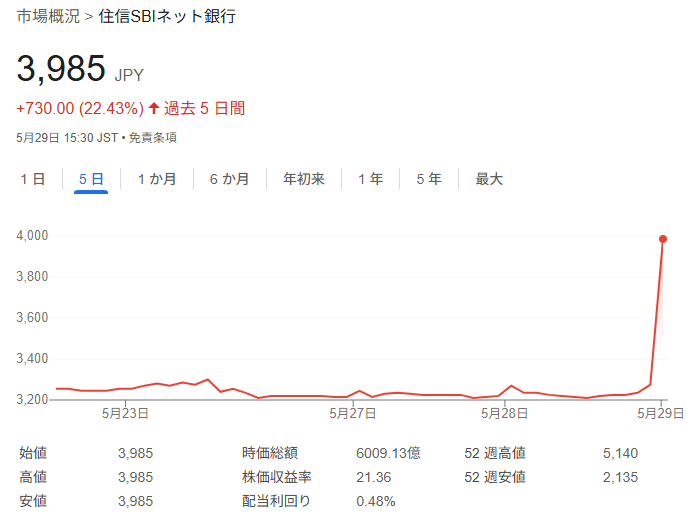689x530 pixels.
Task: Click the JPY currency label
Action: (129, 75)
